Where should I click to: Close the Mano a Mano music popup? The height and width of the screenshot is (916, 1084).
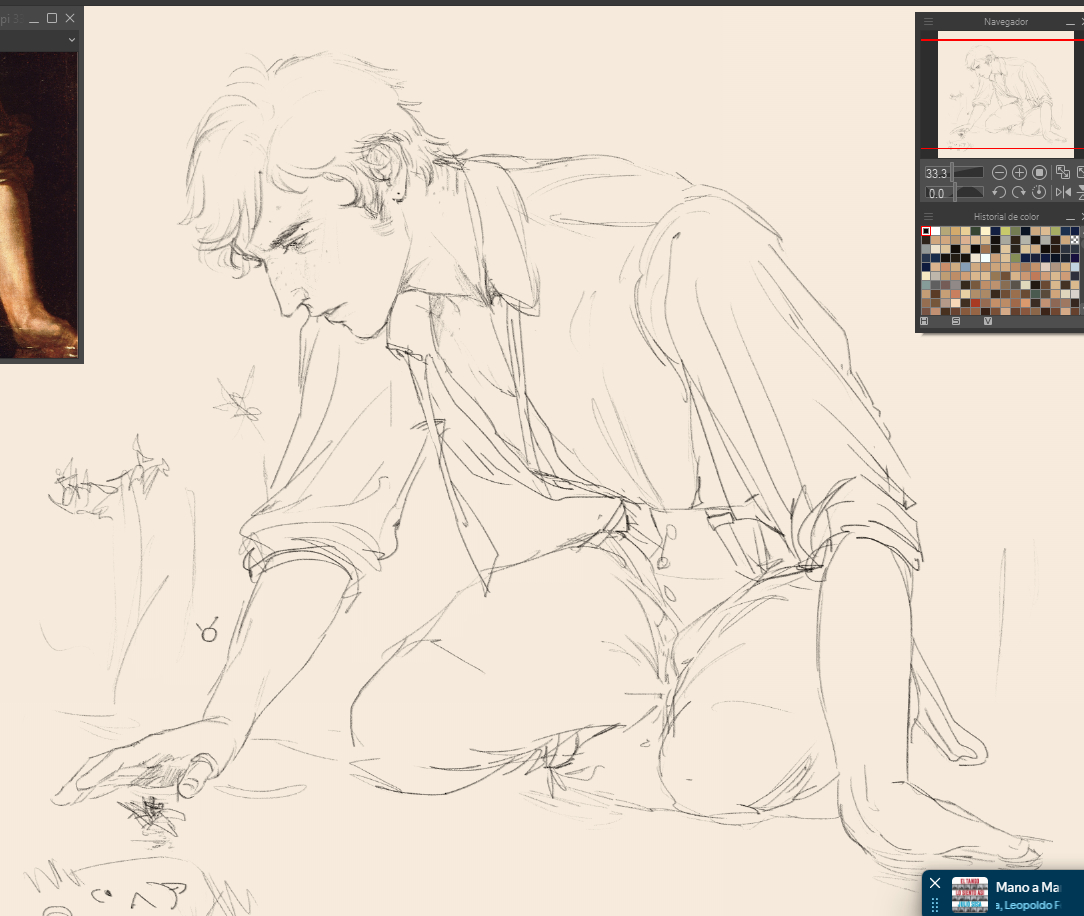point(935,883)
